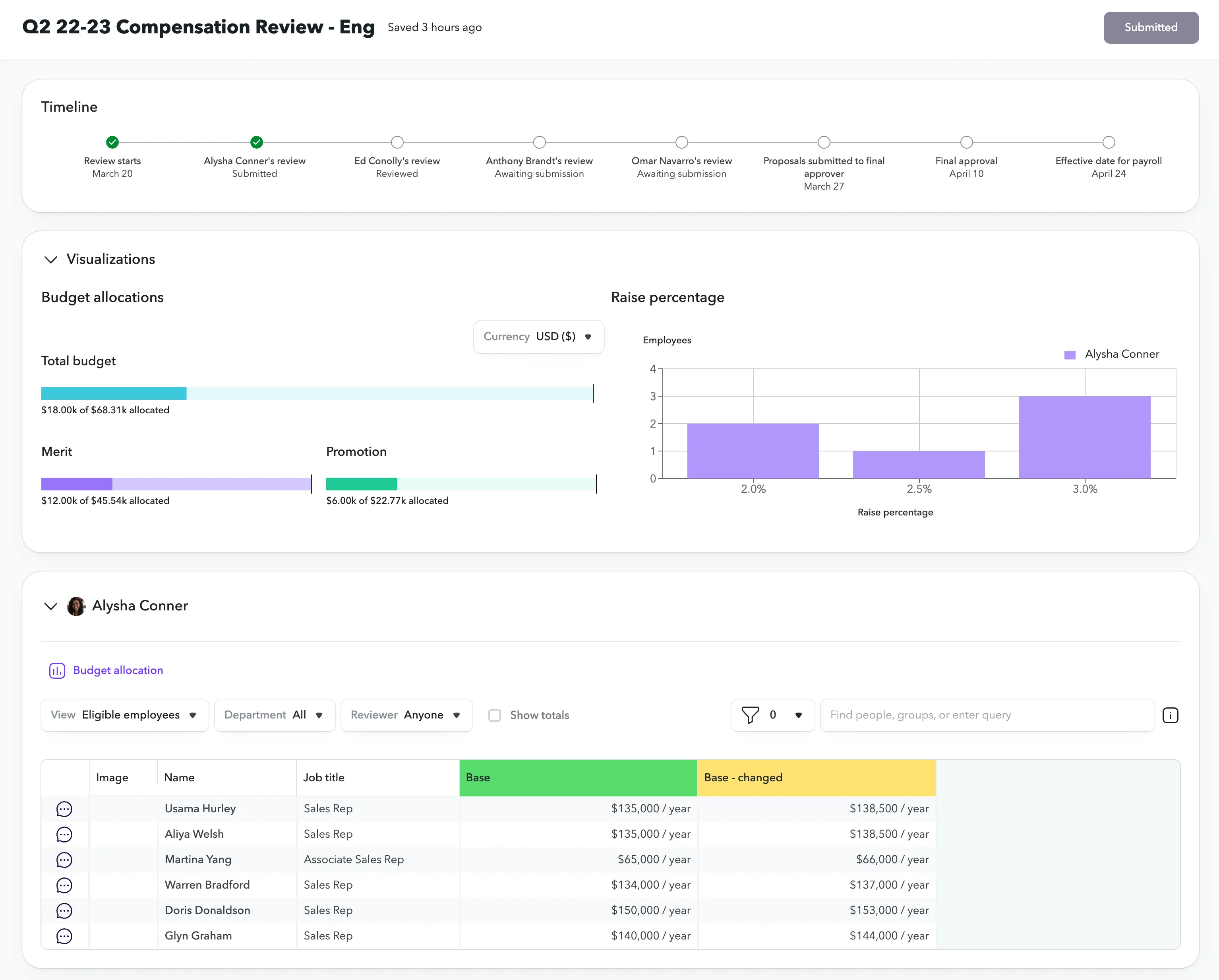The image size is (1219, 980).
Task: Open comment icon for Glyn Graham
Action: pyautogui.click(x=64, y=936)
